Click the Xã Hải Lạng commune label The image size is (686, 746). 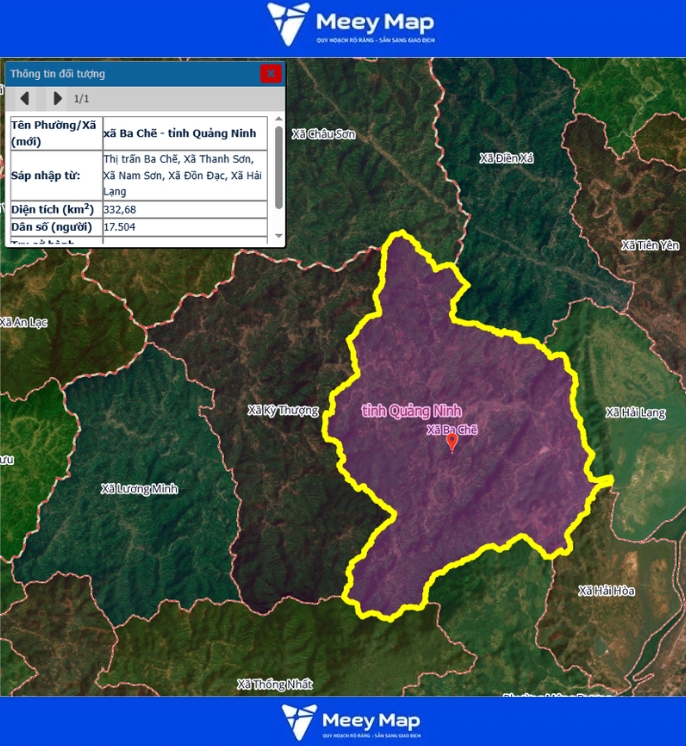pos(635,412)
